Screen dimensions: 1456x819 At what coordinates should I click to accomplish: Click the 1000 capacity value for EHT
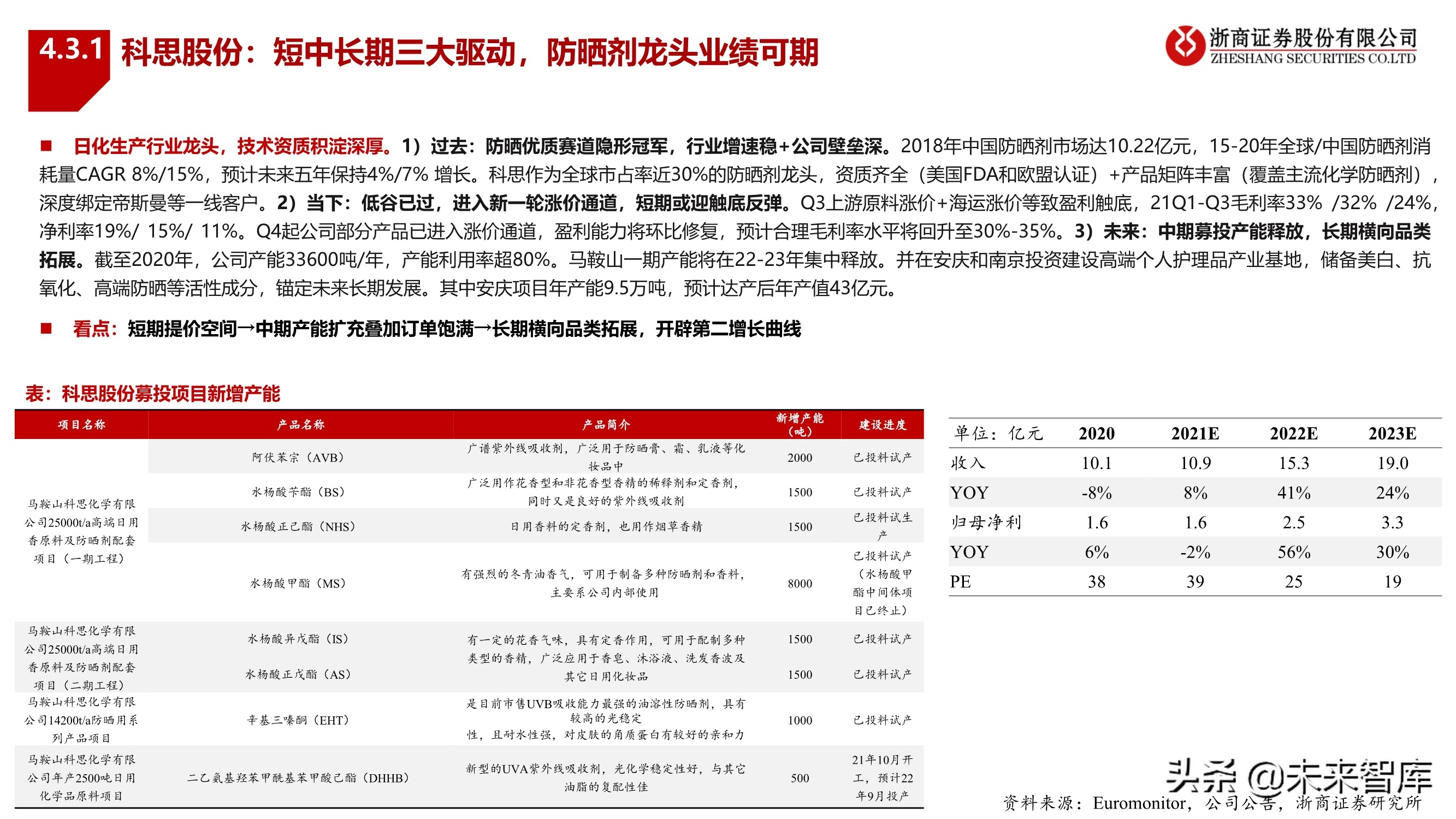pyautogui.click(x=800, y=721)
